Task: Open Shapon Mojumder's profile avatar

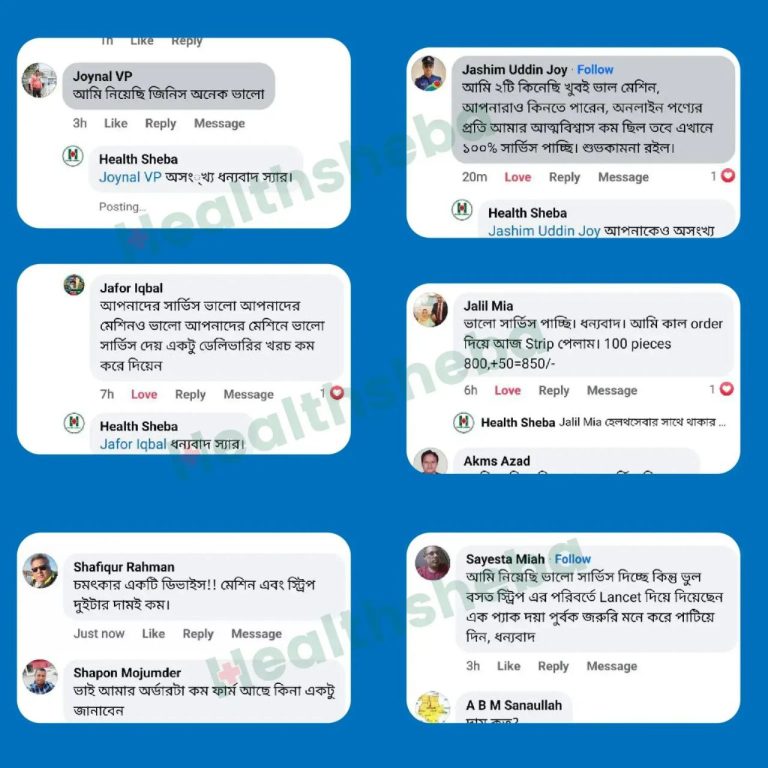Action: [x=40, y=676]
